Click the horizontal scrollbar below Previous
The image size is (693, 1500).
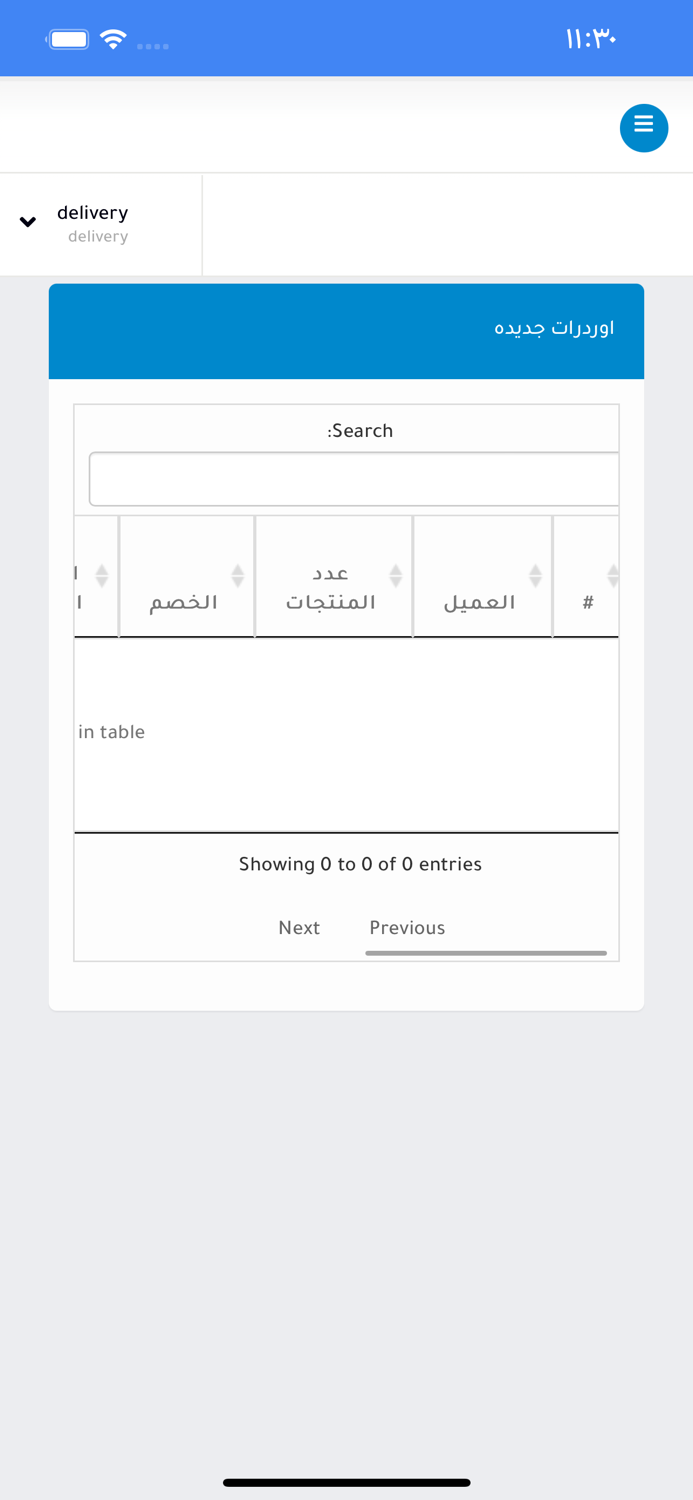pyautogui.click(x=487, y=953)
